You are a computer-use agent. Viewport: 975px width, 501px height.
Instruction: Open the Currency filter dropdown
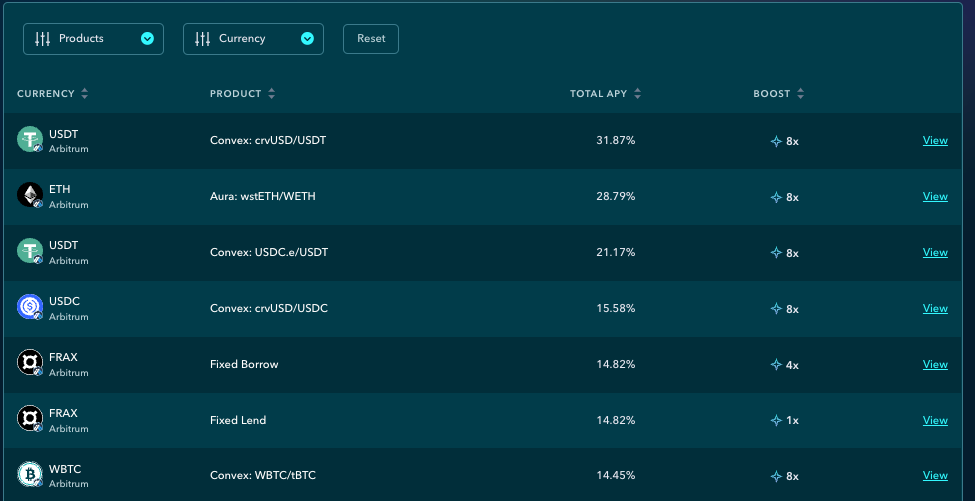coord(253,39)
